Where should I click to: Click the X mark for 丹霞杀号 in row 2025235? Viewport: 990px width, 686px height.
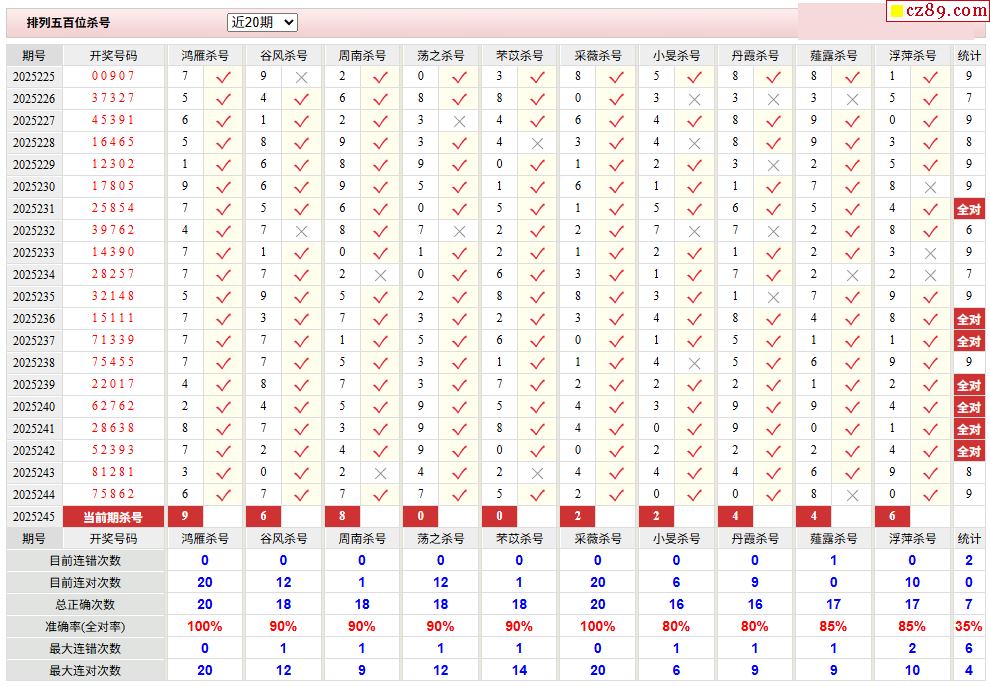coord(773,298)
